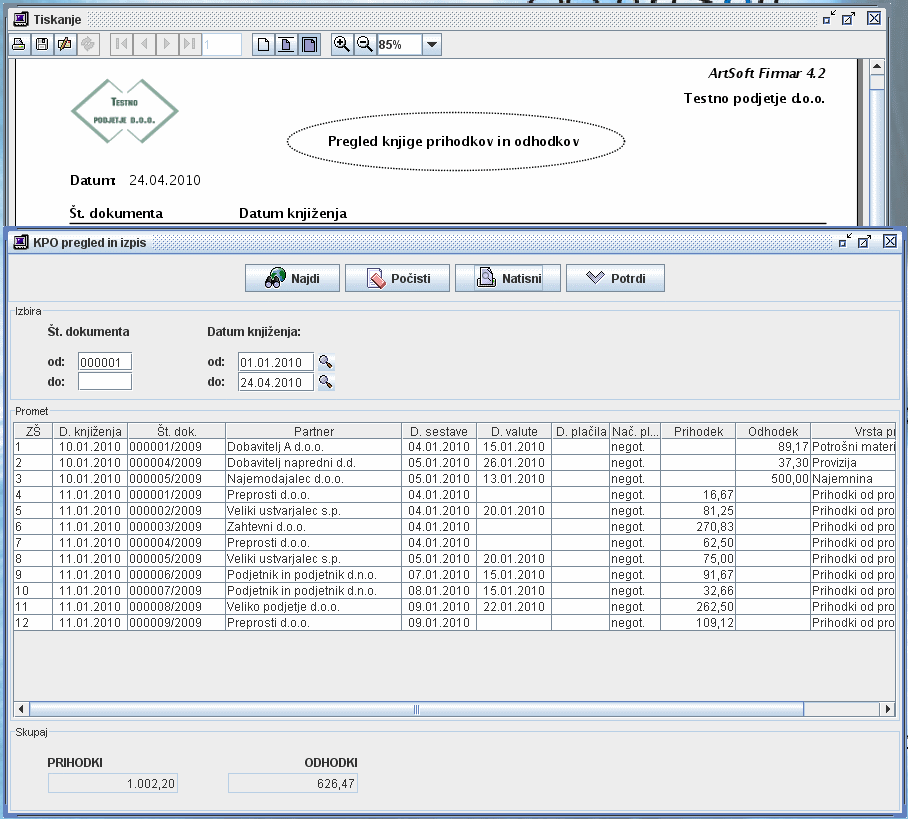Zoom in on the print preview
This screenshot has height=819, width=908.
[x=342, y=45]
